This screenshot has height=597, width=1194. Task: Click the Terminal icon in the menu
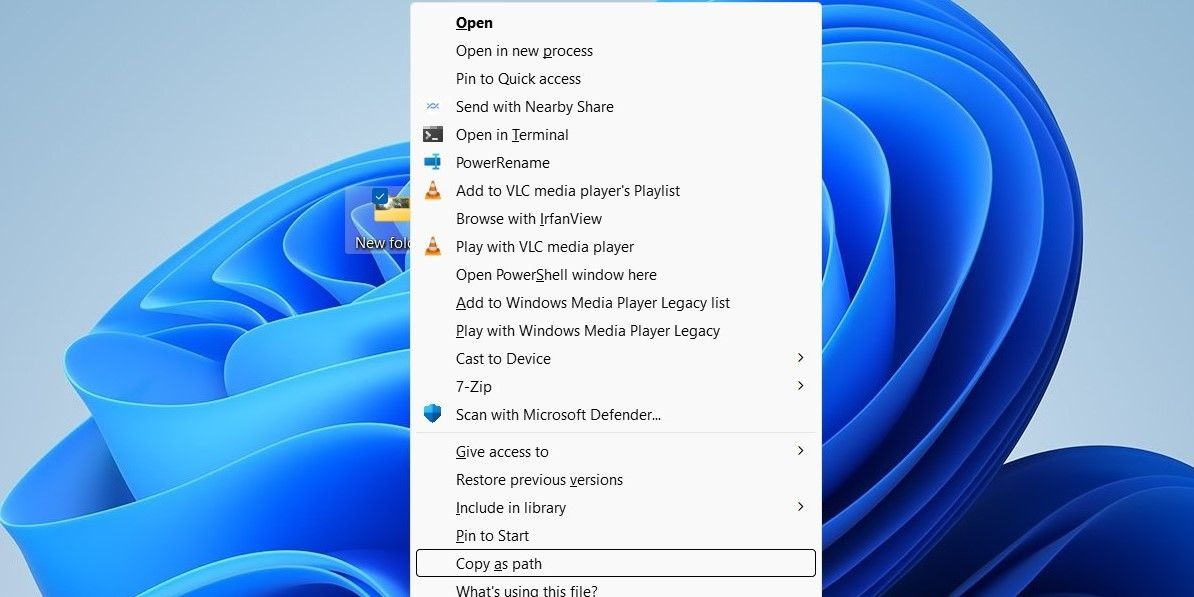[x=433, y=135]
